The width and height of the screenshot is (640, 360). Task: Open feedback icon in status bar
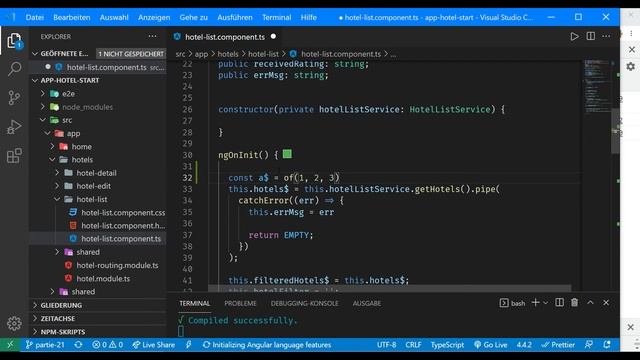pos(589,344)
